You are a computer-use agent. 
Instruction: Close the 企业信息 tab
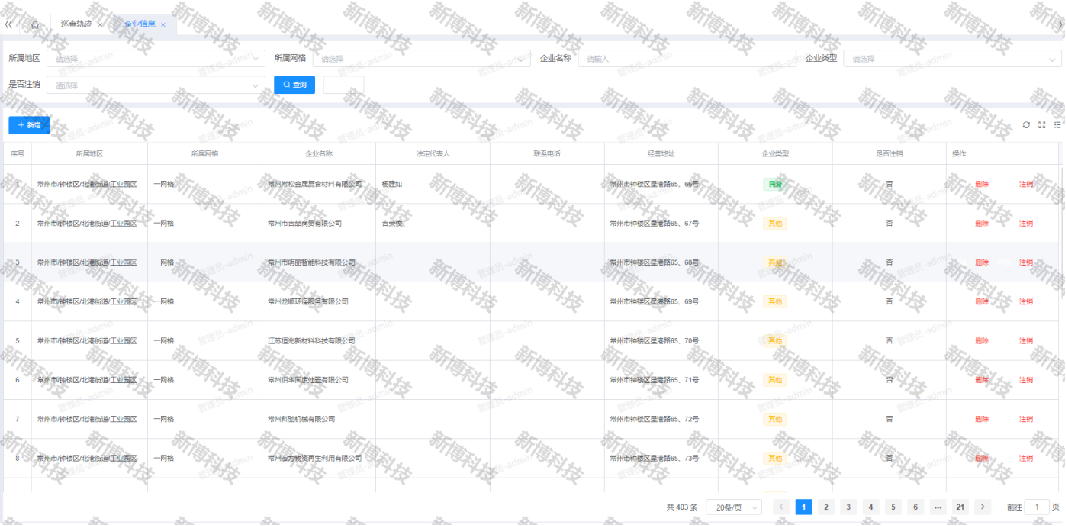tap(163, 24)
